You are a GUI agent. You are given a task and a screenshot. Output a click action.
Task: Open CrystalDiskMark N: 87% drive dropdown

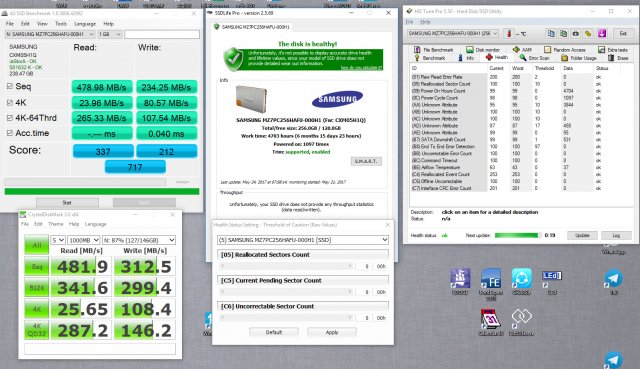(x=139, y=240)
